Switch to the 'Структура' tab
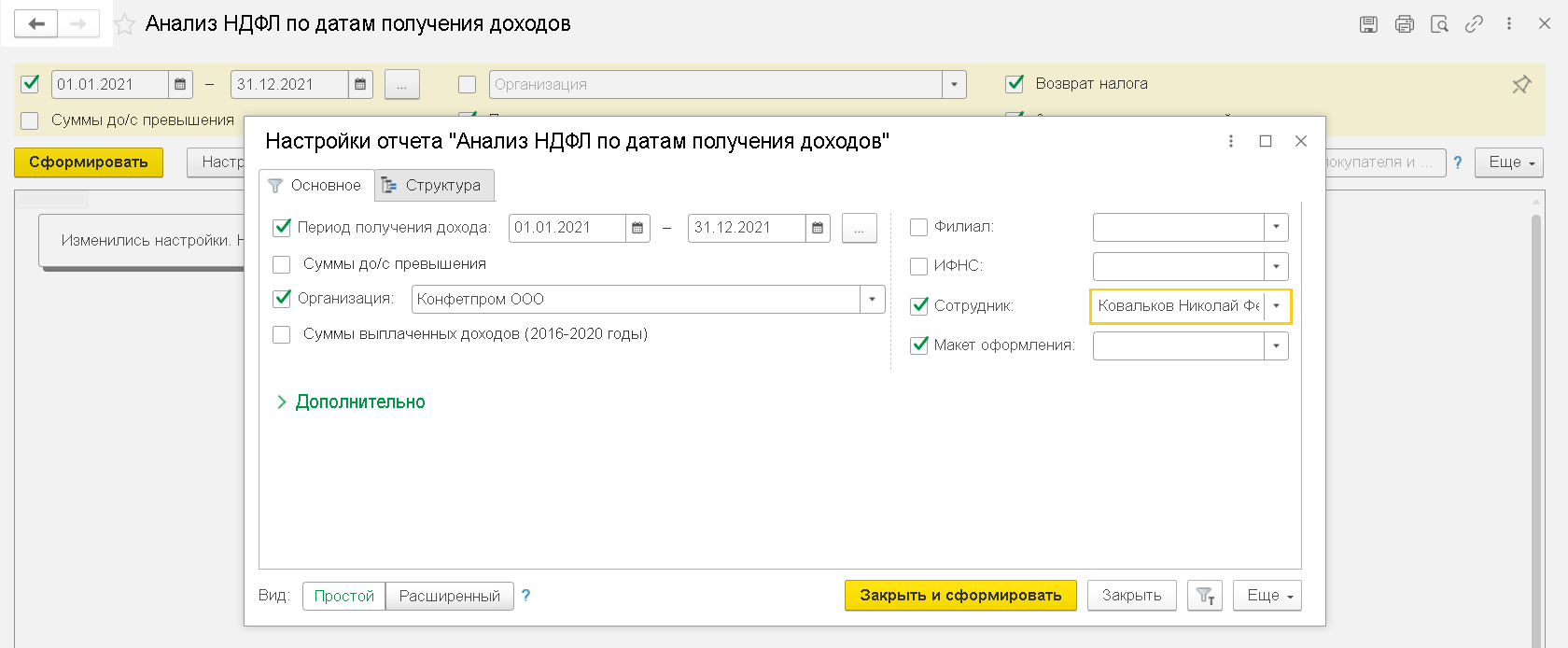Screen dimensions: 1568x648 click(434, 185)
